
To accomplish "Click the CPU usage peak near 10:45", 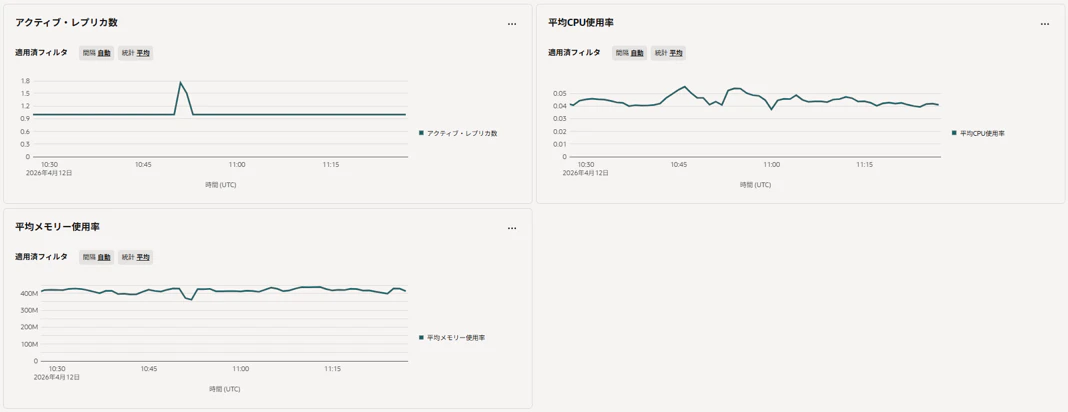I will tap(685, 86).
